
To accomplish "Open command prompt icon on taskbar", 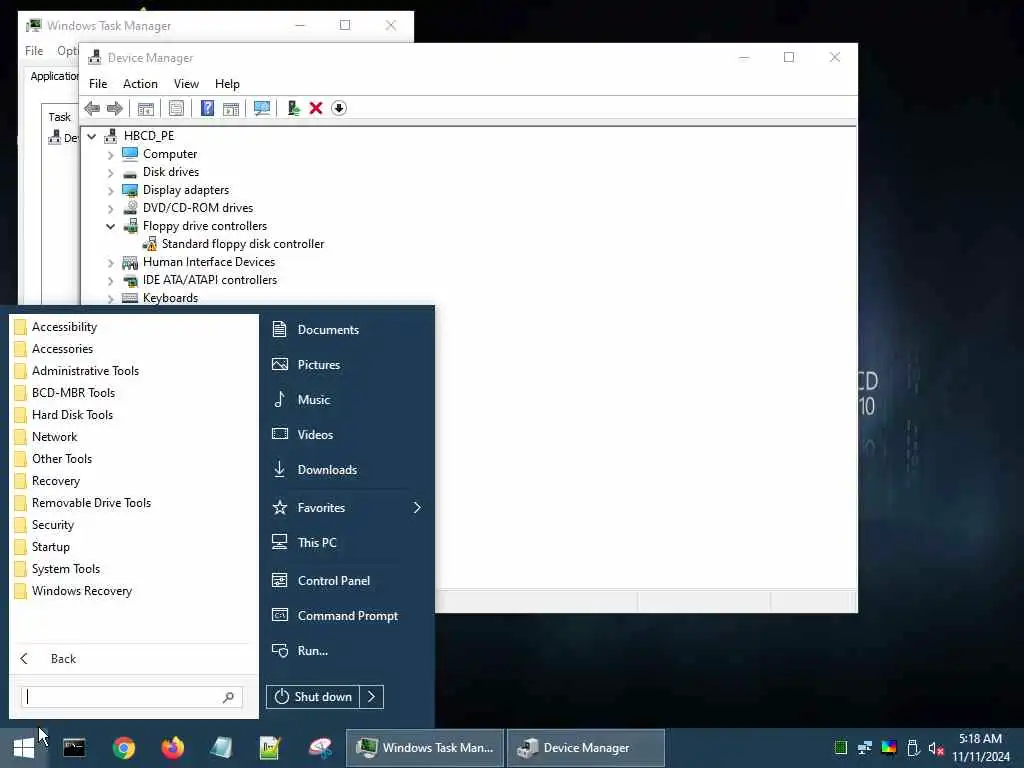I will 74,748.
